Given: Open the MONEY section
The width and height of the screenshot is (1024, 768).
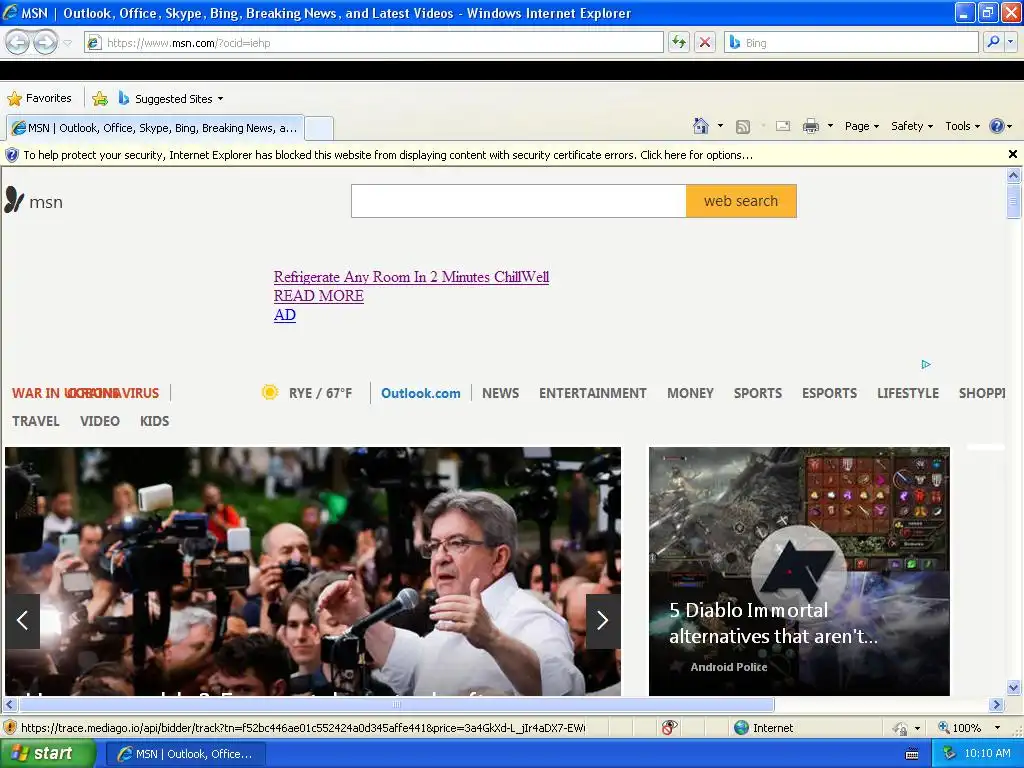Looking at the screenshot, I should (690, 393).
